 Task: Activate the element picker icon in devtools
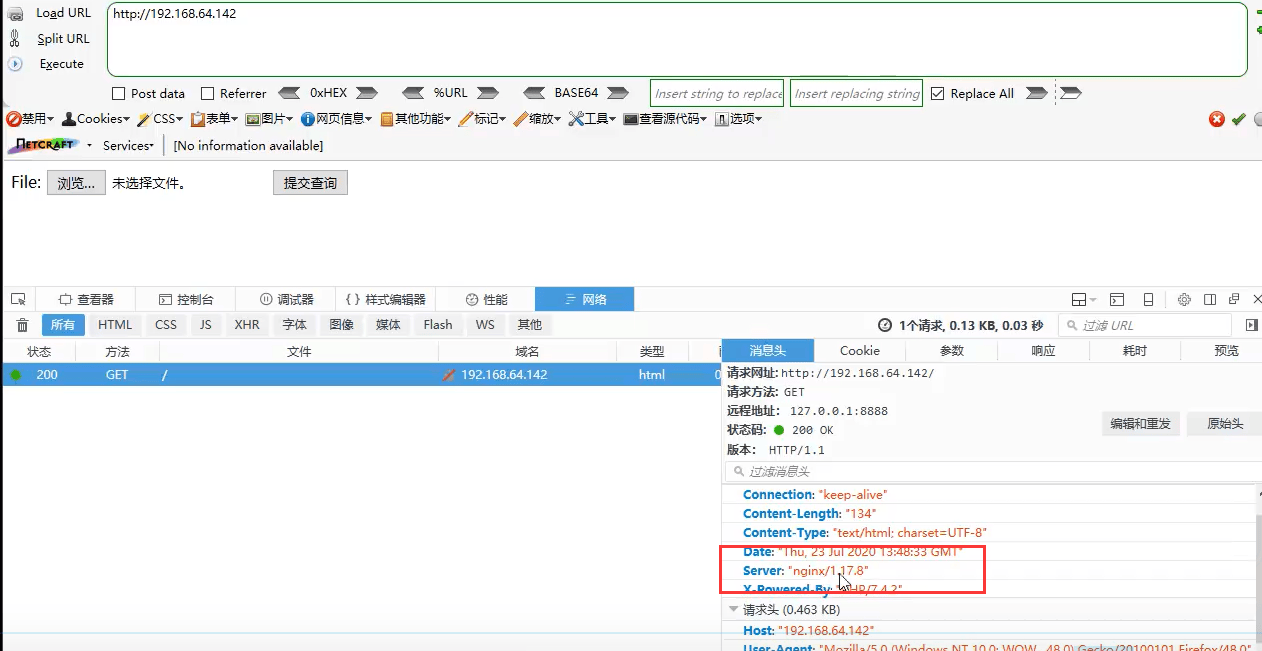click(x=18, y=299)
